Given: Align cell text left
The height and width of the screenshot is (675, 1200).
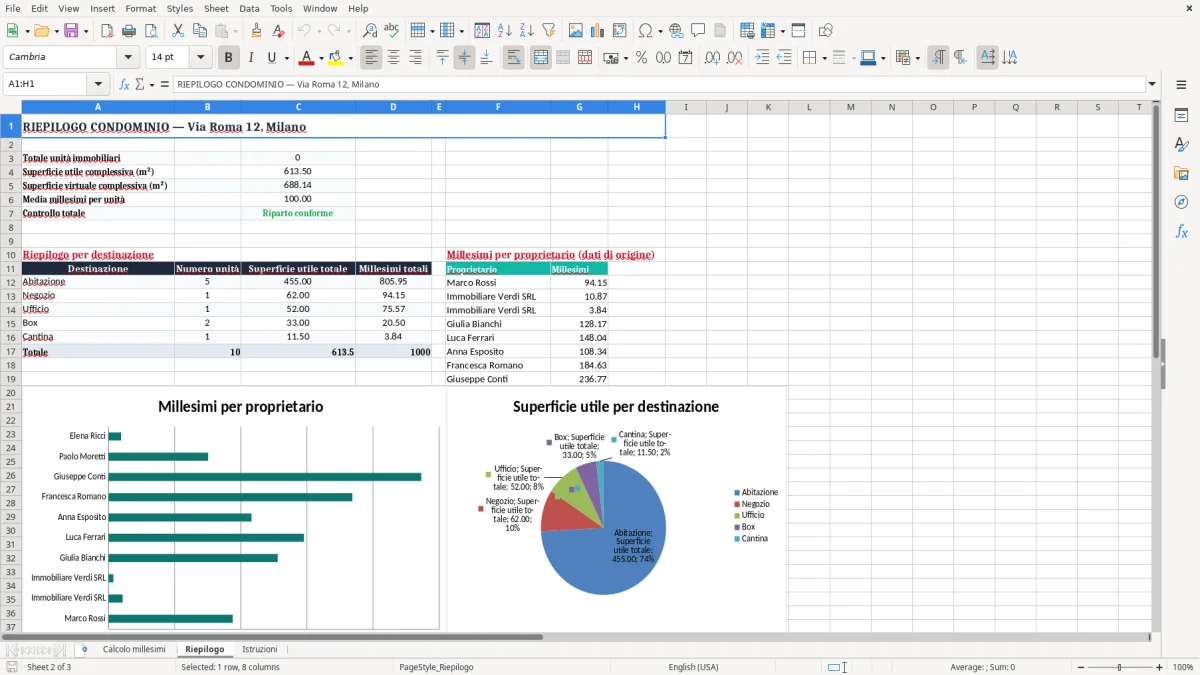Looking at the screenshot, I should (x=371, y=58).
